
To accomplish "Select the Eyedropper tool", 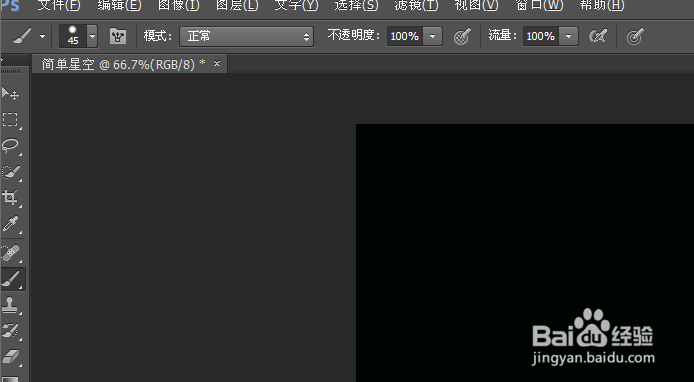I will pos(10,224).
